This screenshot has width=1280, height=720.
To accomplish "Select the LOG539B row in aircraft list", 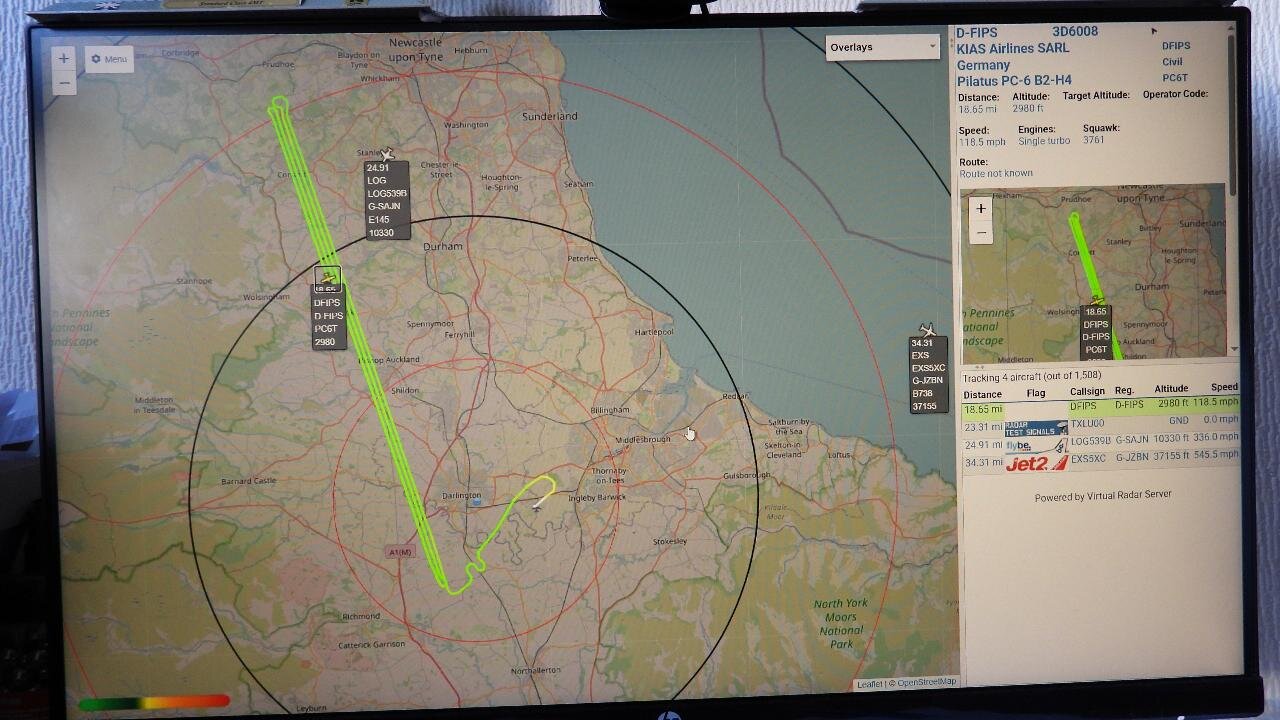I will point(1100,442).
